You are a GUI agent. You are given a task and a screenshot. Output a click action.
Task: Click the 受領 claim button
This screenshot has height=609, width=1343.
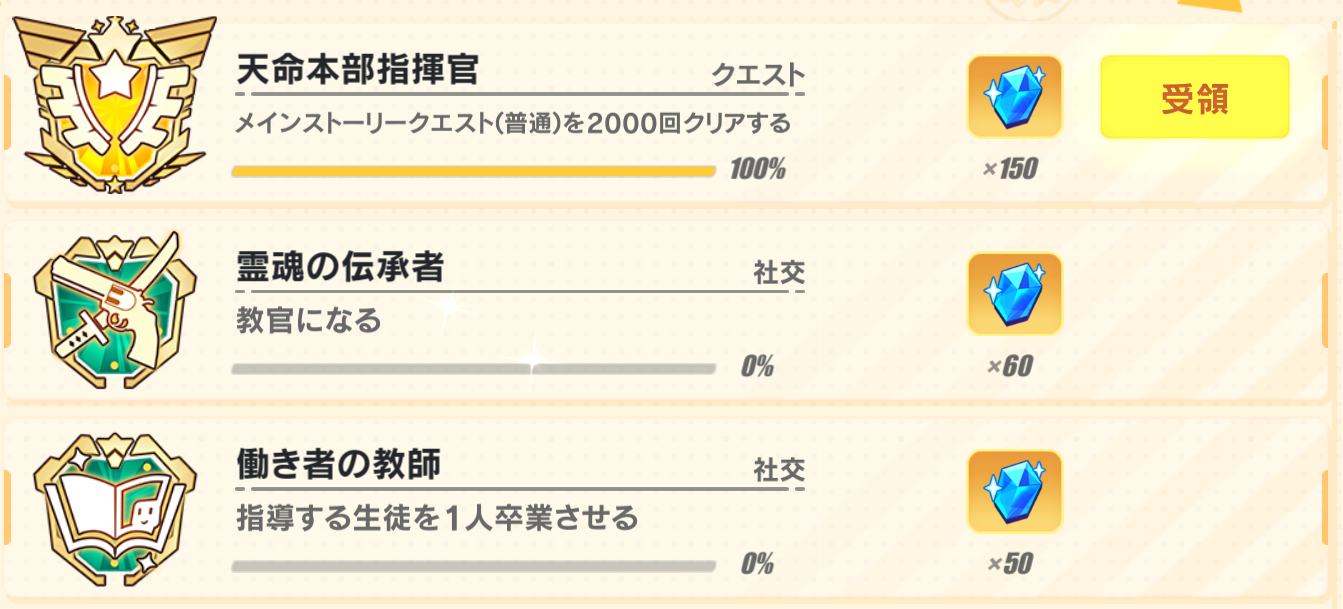tap(1194, 97)
